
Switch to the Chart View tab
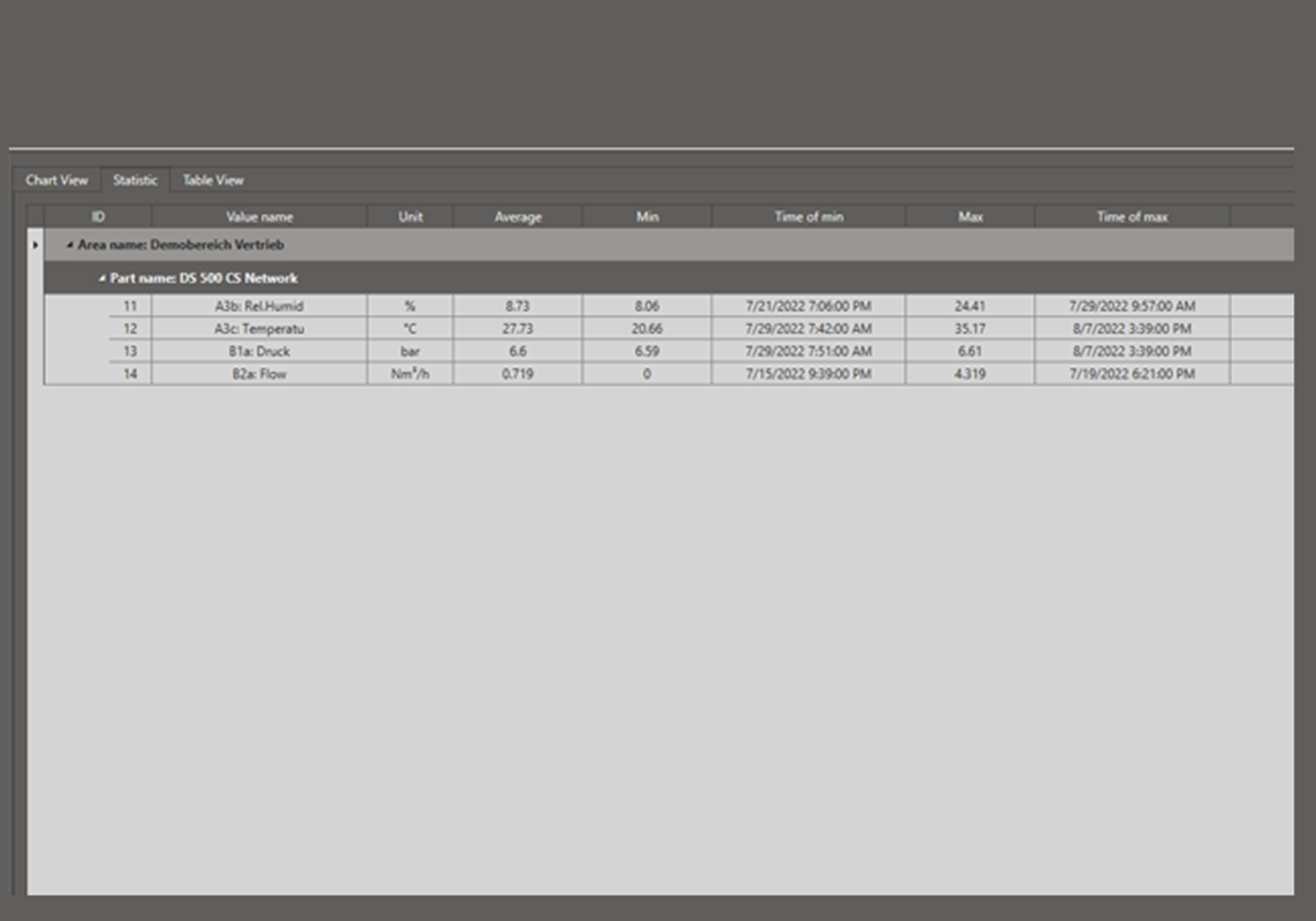point(57,180)
